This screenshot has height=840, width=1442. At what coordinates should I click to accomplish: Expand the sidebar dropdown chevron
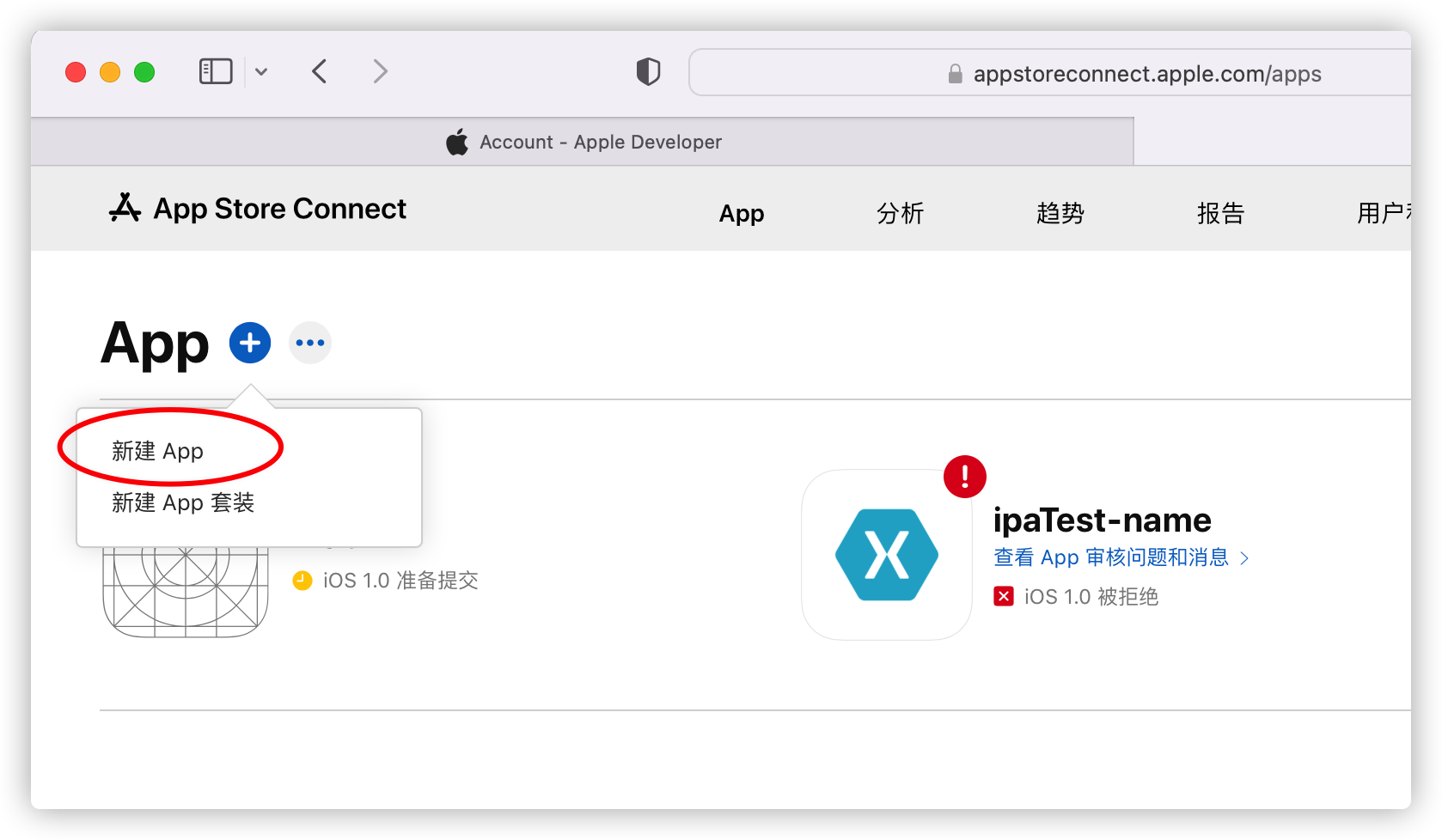click(261, 72)
